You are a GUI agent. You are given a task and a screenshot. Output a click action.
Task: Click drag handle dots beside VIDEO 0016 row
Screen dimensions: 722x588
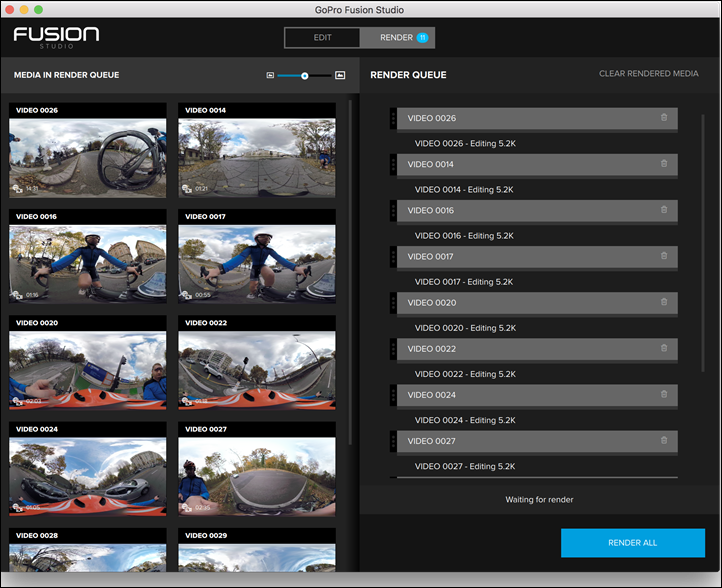point(393,210)
